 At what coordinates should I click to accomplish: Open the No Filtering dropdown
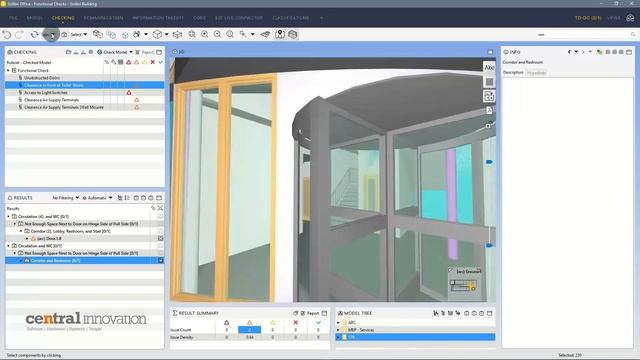[65, 198]
